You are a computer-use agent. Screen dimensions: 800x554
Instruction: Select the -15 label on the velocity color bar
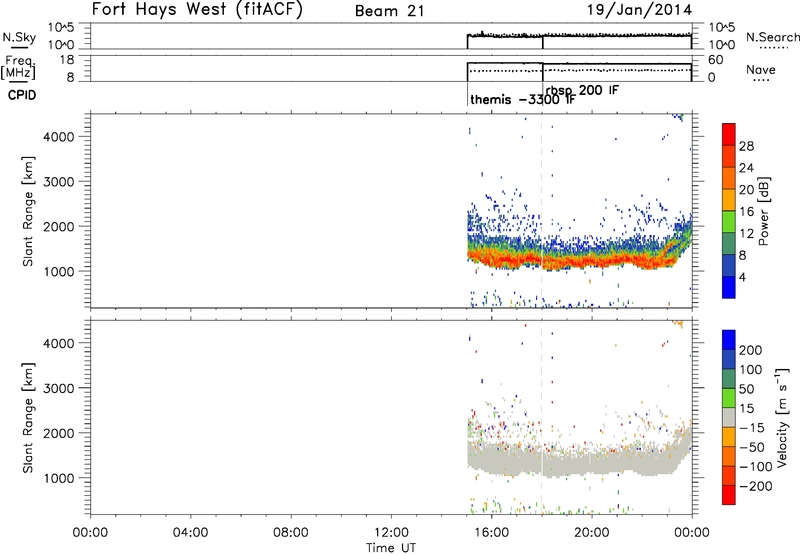click(751, 428)
